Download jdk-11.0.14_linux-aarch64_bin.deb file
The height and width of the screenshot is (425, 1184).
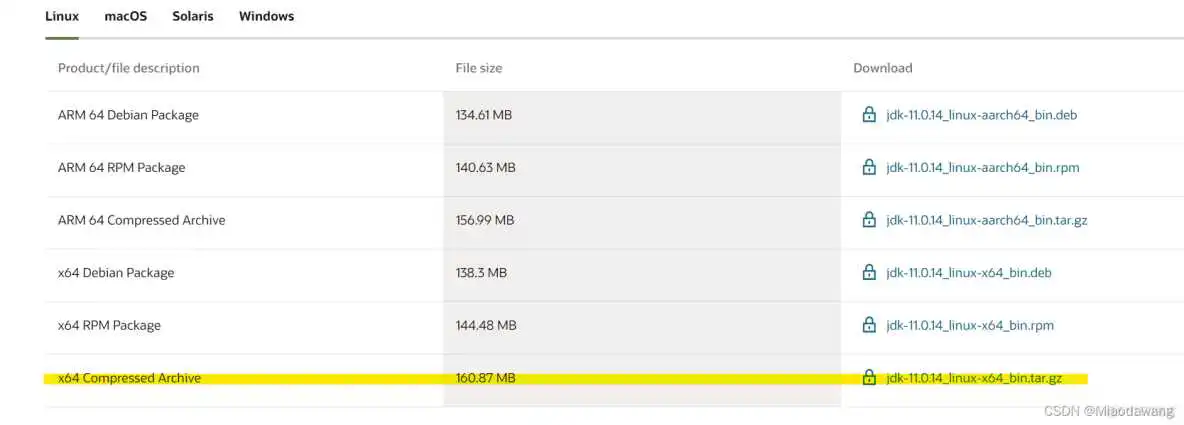[981, 115]
